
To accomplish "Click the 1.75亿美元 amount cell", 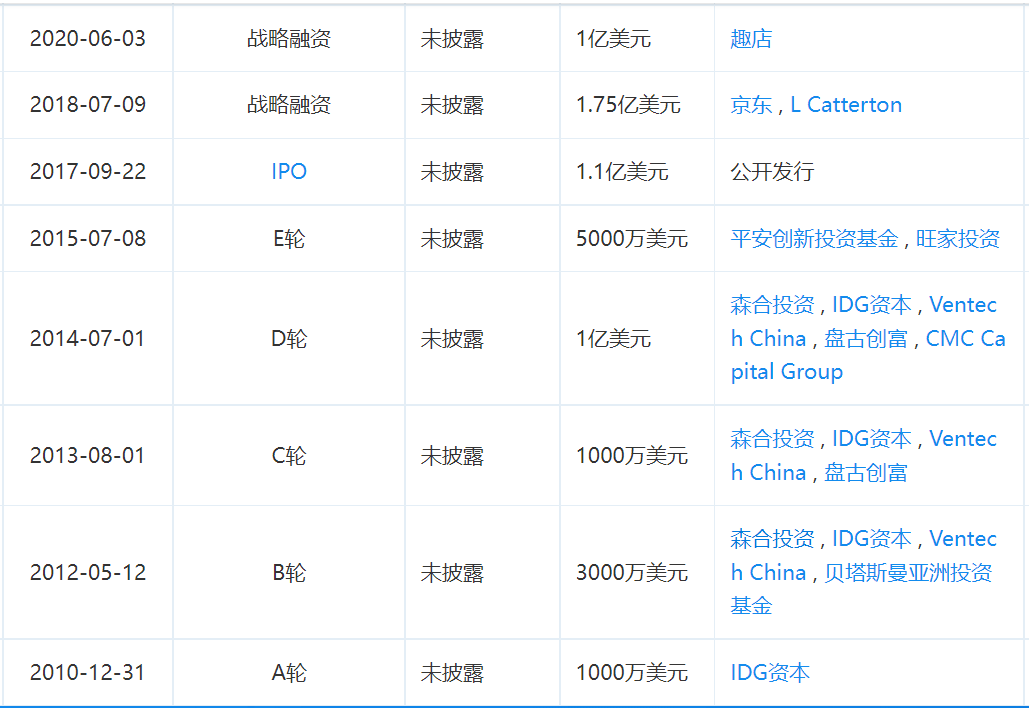I will [631, 104].
